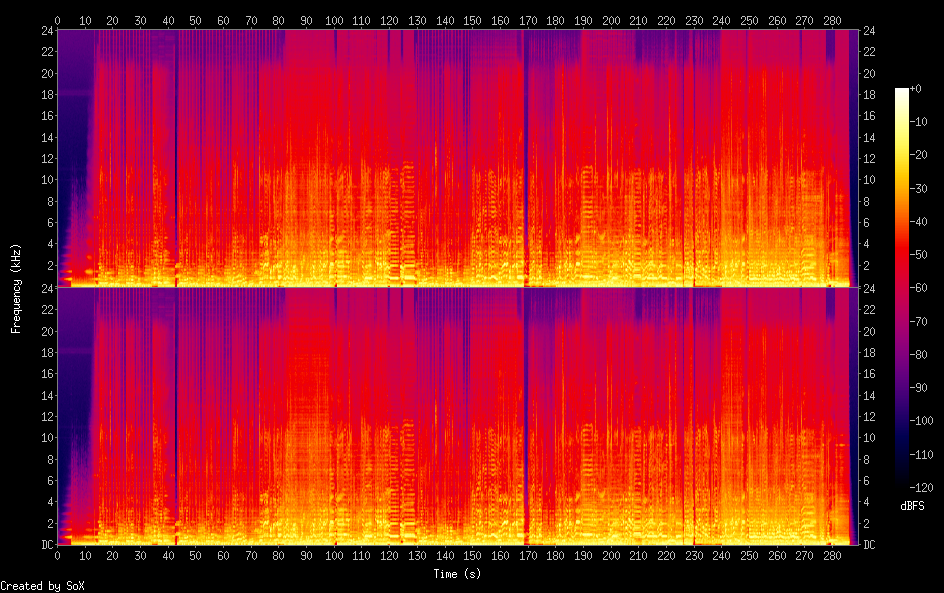Pick the "-110" dBFS scale label
The width and height of the screenshot is (944, 593).
[x=921, y=455]
